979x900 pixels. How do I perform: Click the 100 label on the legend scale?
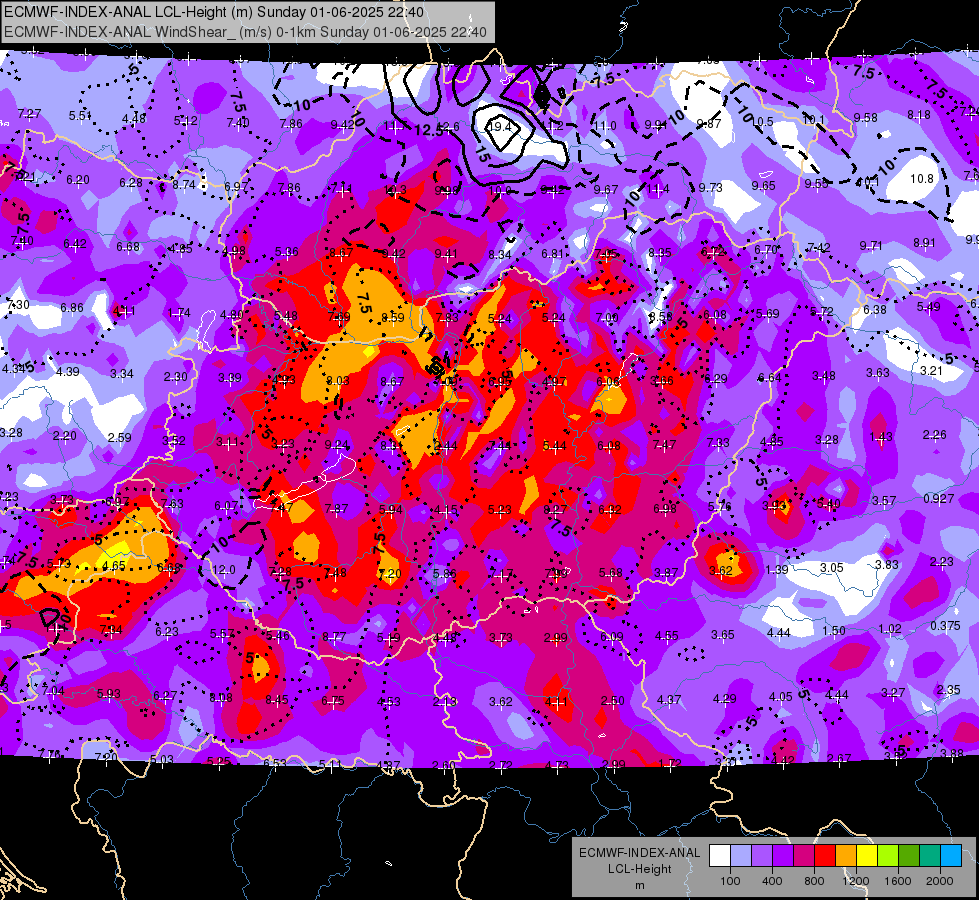730,881
